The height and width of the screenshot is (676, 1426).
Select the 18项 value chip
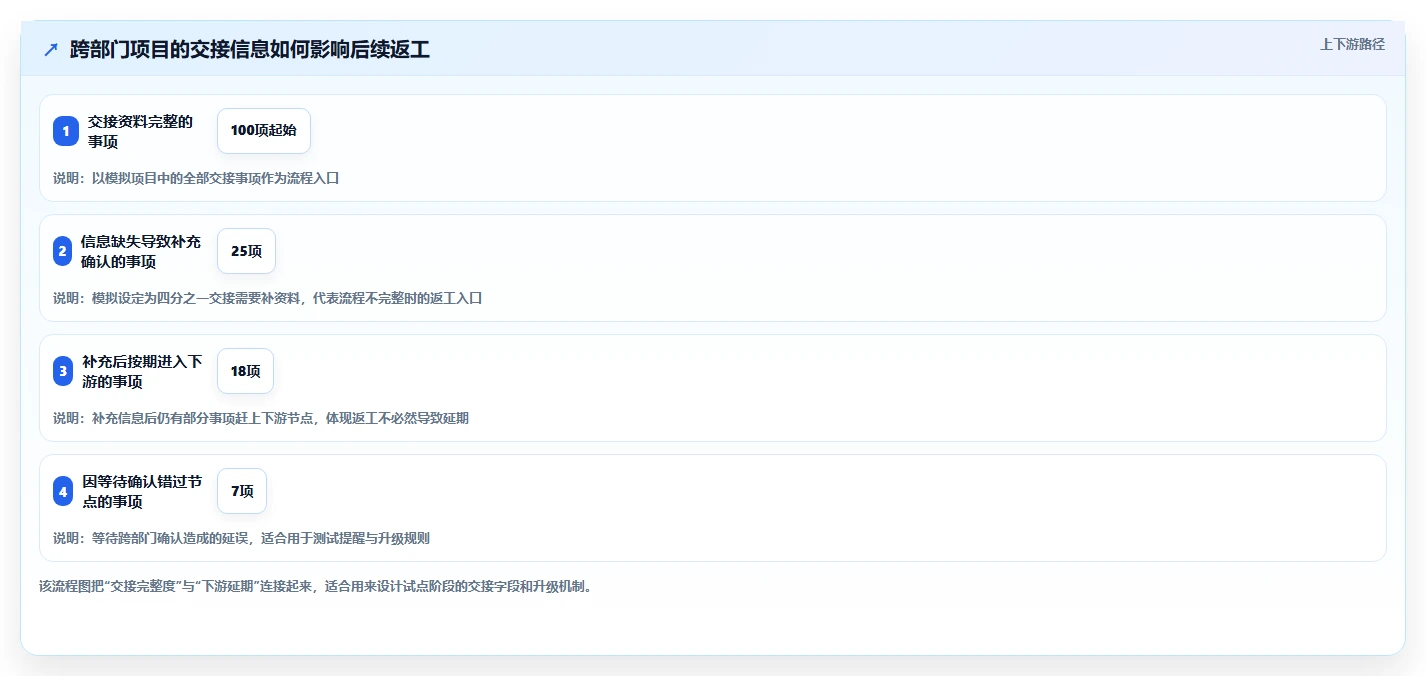245,371
